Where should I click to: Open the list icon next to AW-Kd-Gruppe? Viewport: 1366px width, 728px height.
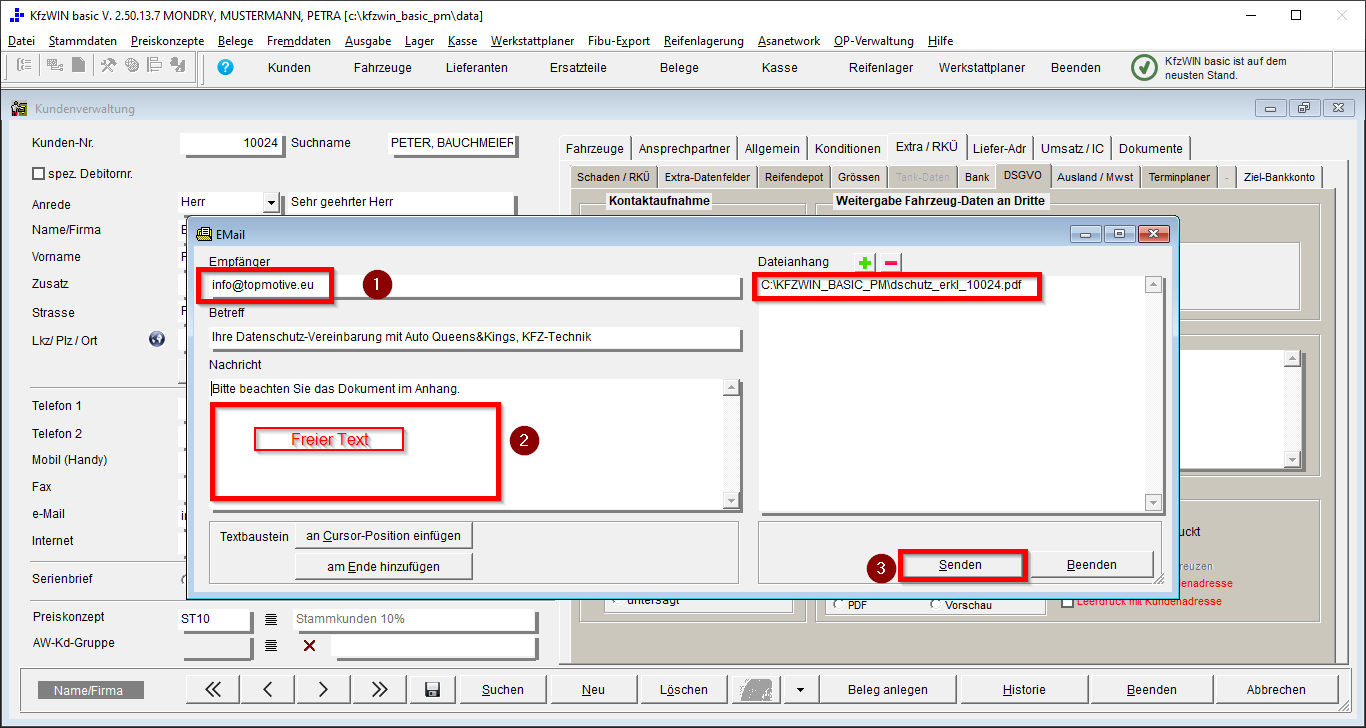(x=271, y=646)
